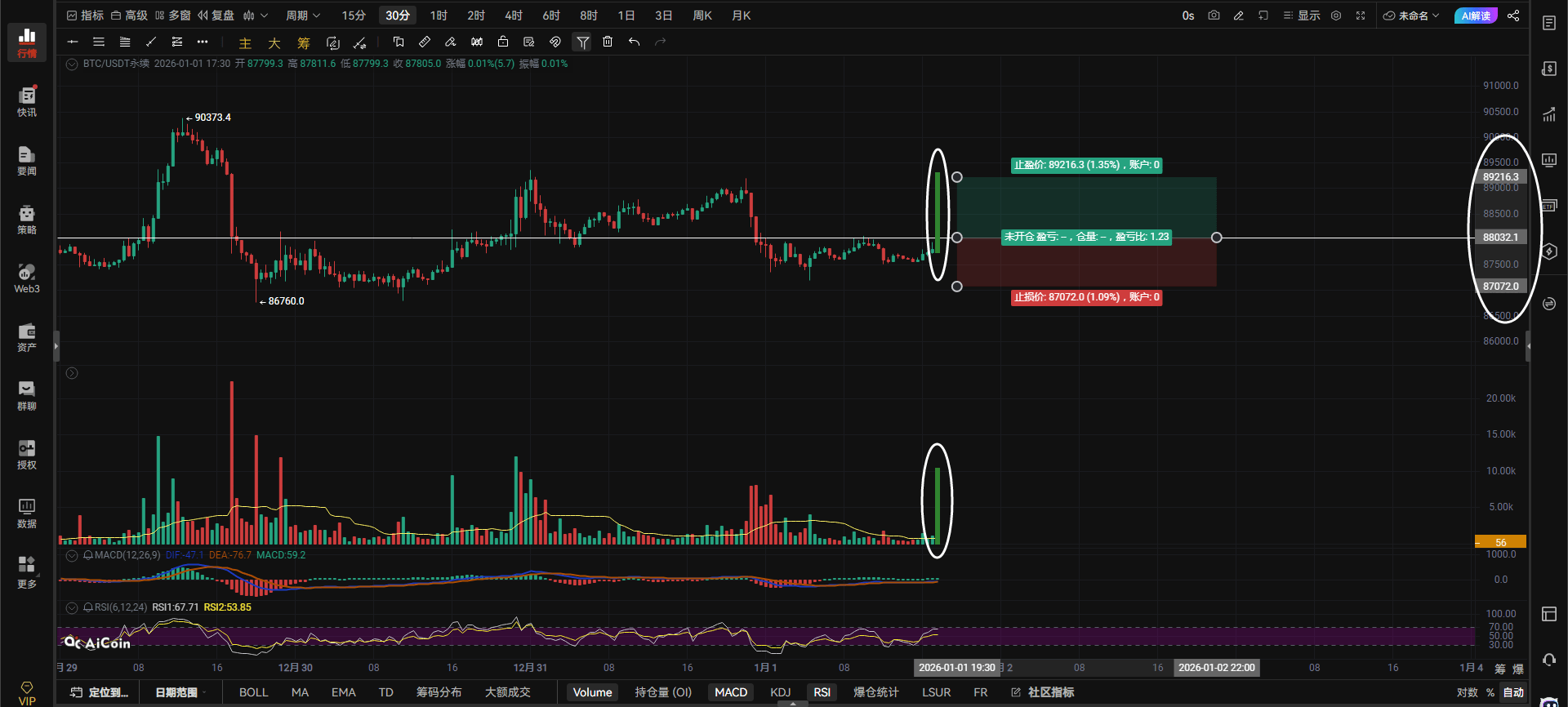Open chart settings hexagon icon

[x=1336, y=16]
